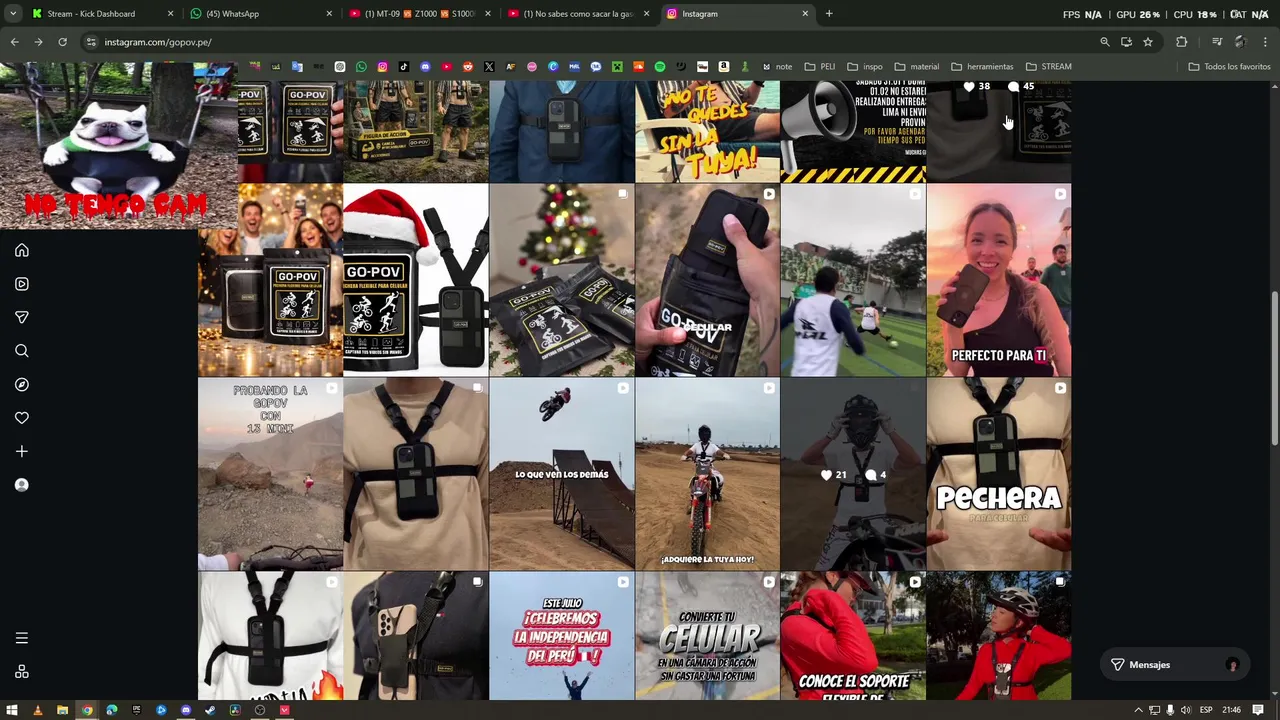The height and width of the screenshot is (720, 1280).
Task: Open the 'PERFECTO PARA TI' reel
Action: click(998, 280)
